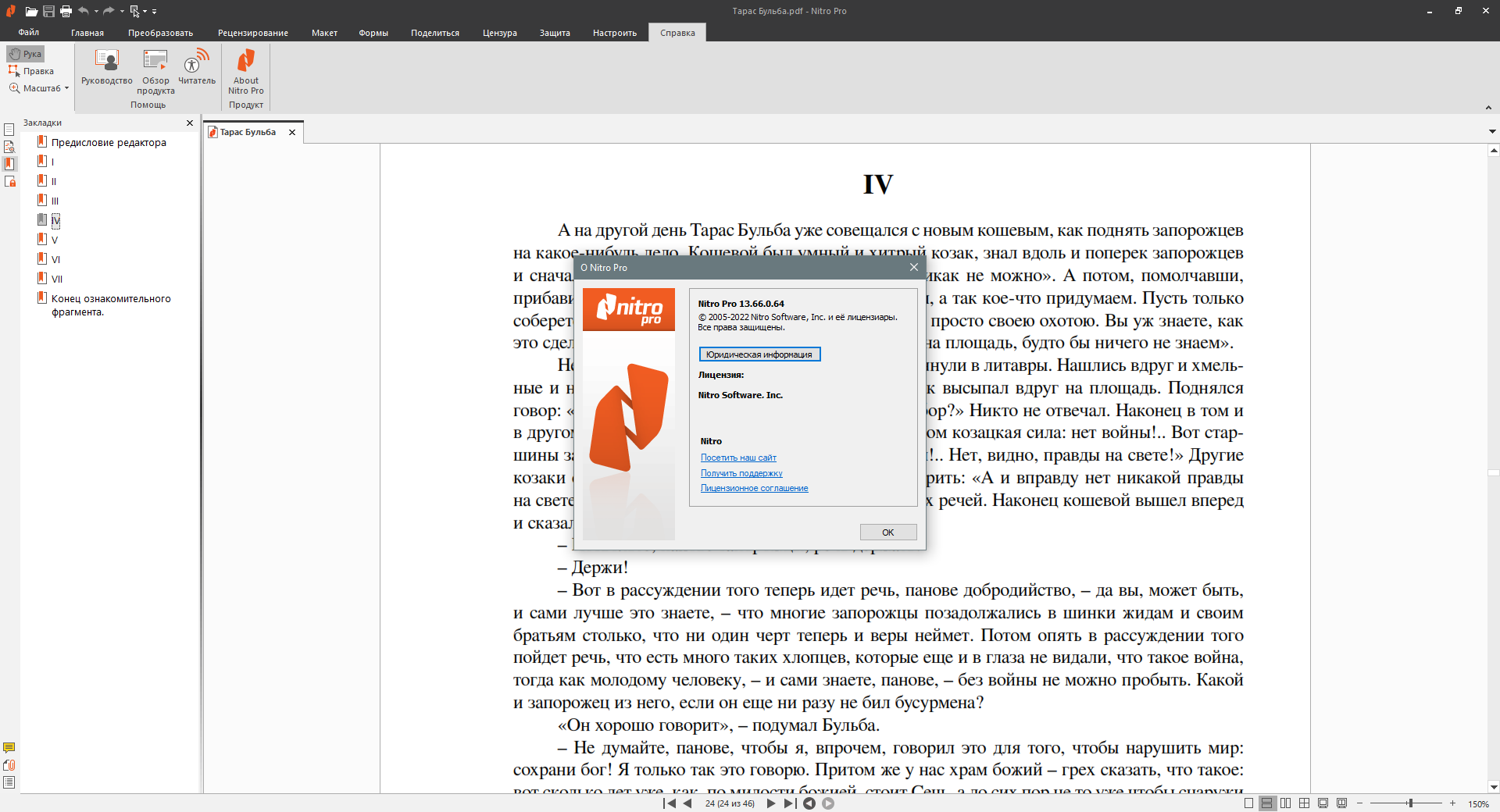The width and height of the screenshot is (1500, 812).
Task: Expand the Масштаб zoom dropdown
Action: click(x=66, y=88)
